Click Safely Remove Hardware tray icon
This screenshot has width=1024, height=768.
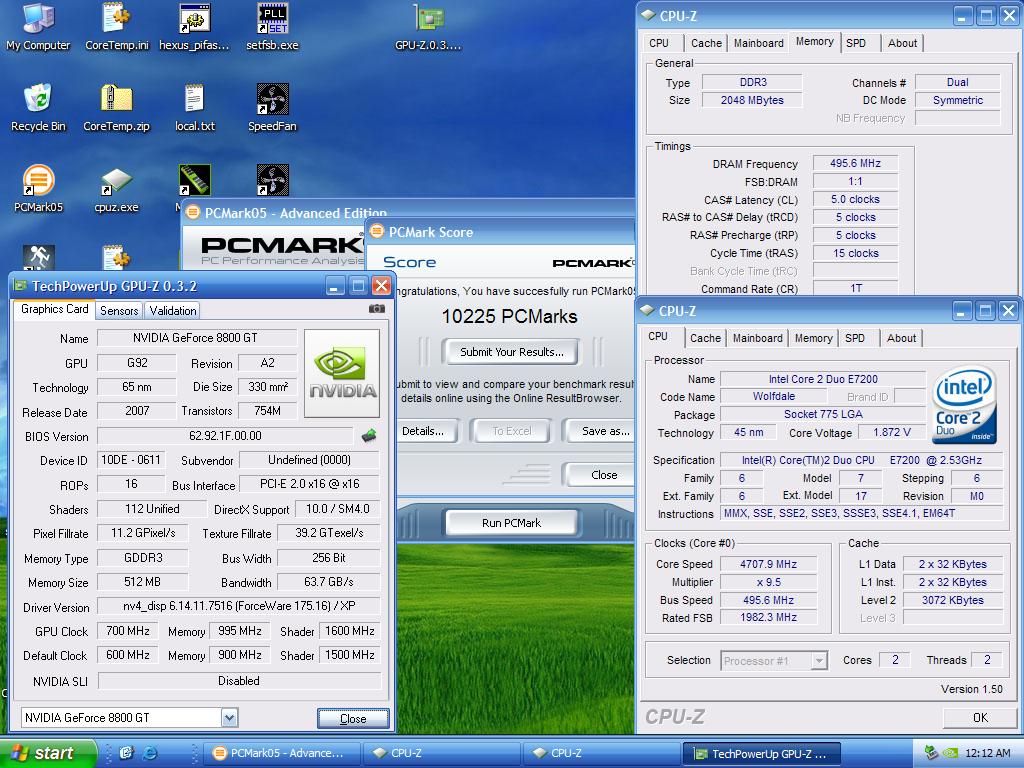coord(932,753)
